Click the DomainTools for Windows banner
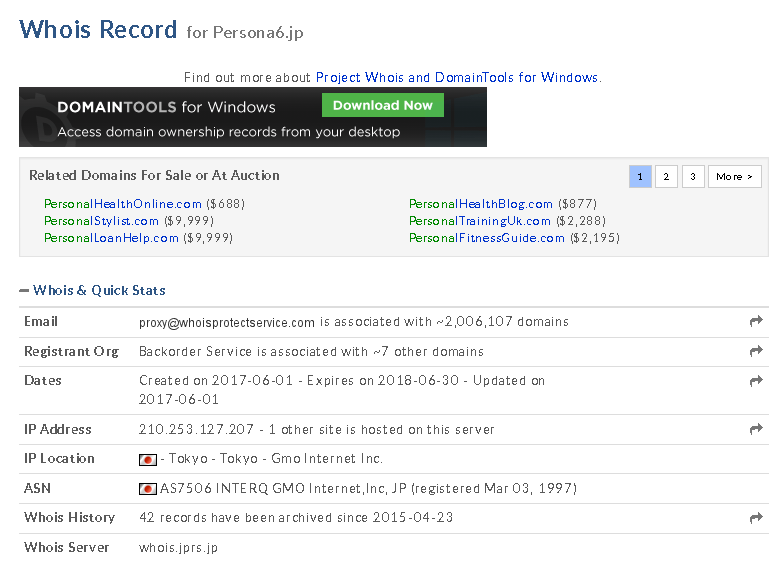 (x=253, y=117)
